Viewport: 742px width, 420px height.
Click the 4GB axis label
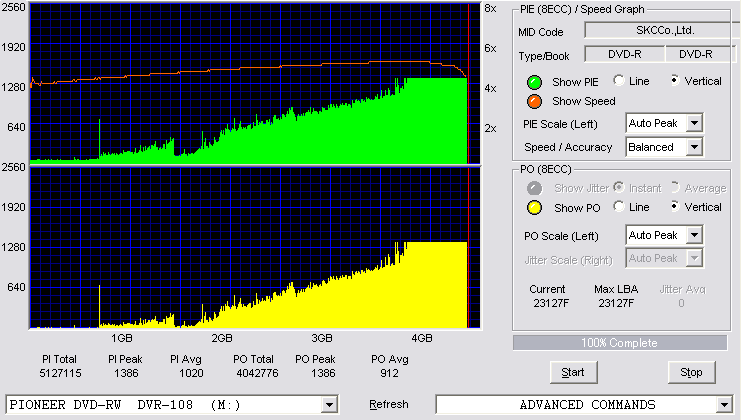[422, 338]
